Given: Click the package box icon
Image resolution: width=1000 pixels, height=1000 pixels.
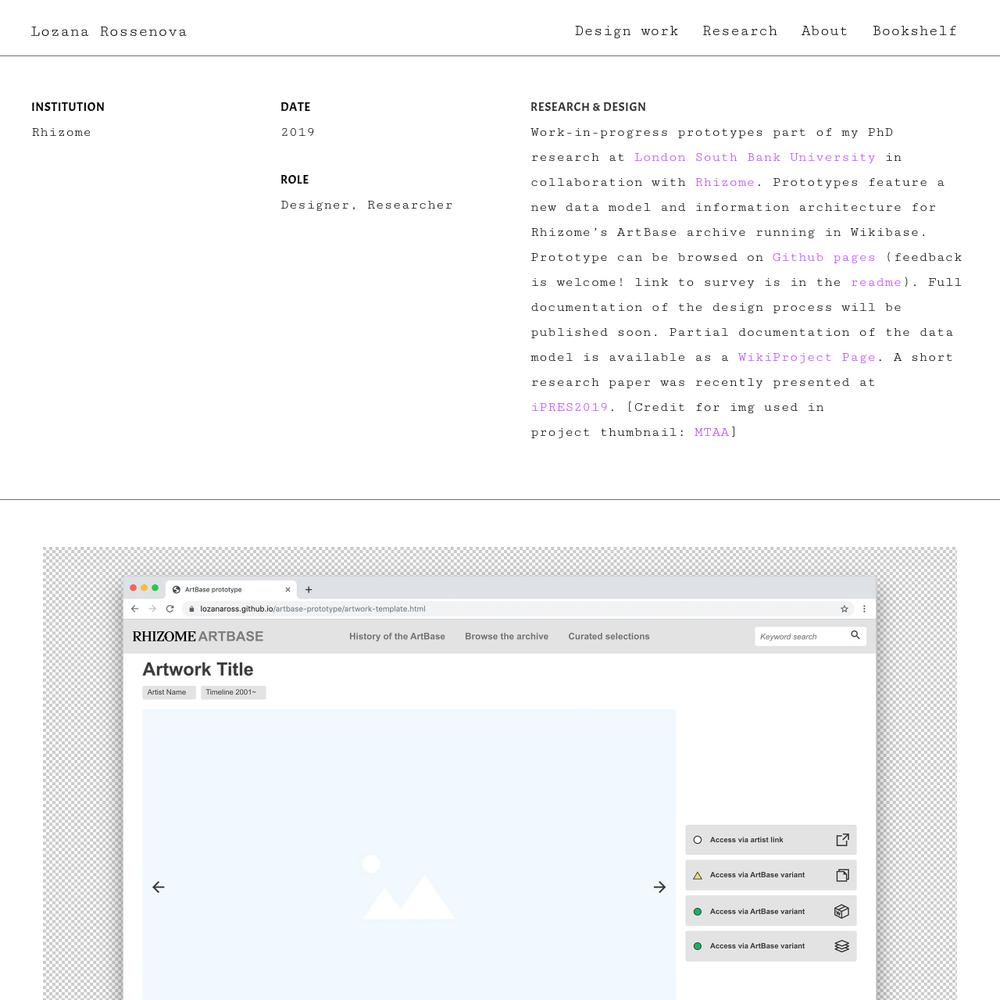Looking at the screenshot, I should click(842, 911).
